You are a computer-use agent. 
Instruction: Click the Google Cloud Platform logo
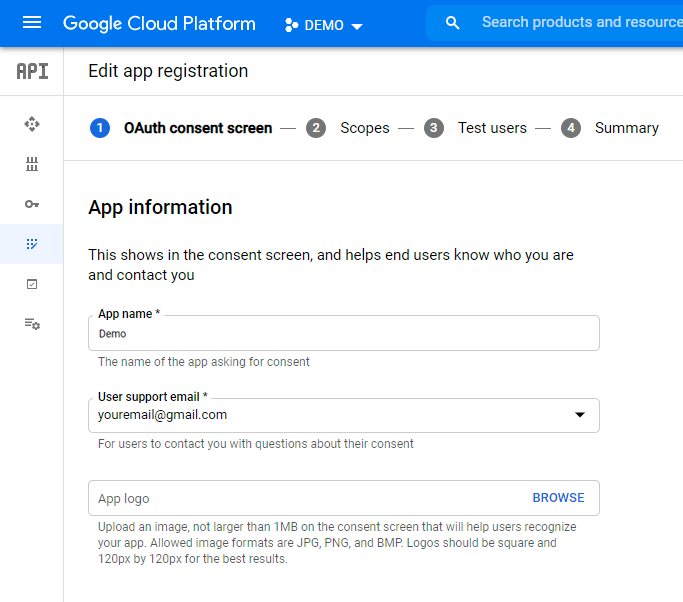pyautogui.click(x=159, y=23)
